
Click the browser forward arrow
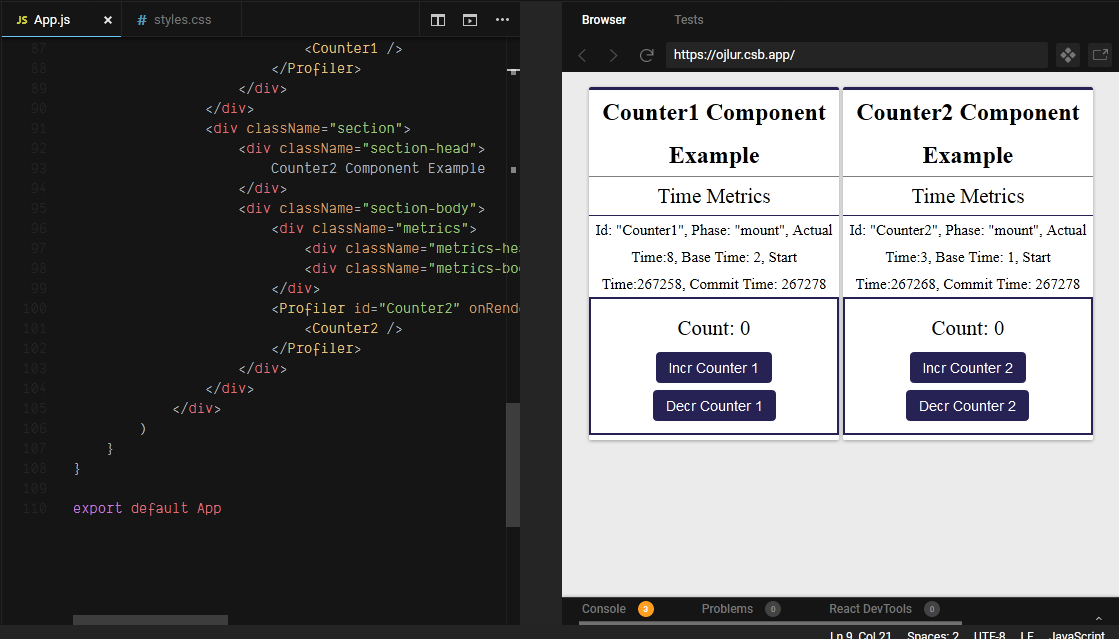(613, 55)
